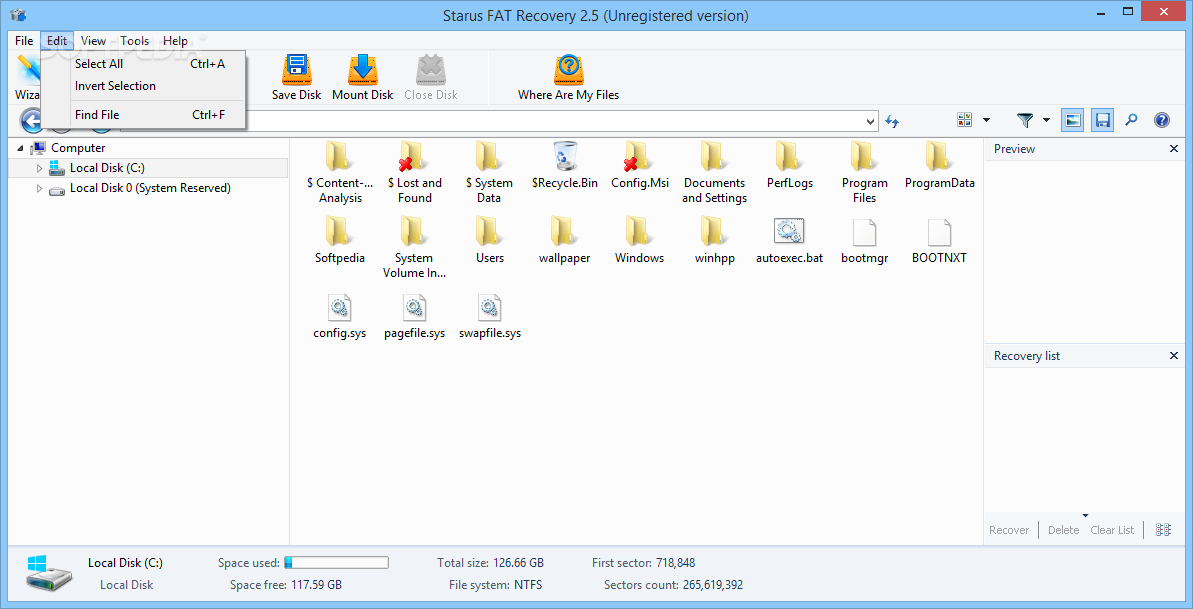Select the $Recycle.Bin icon
1193x609 pixels.
[565, 165]
